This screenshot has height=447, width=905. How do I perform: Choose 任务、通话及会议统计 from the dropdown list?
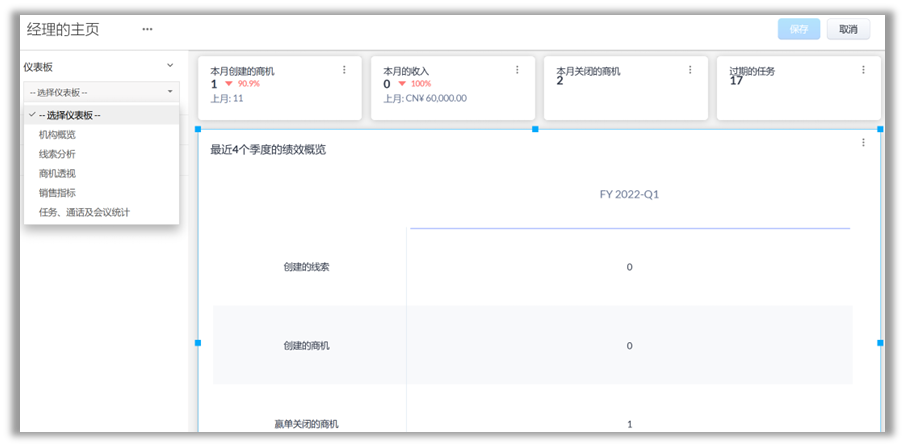(x=84, y=212)
